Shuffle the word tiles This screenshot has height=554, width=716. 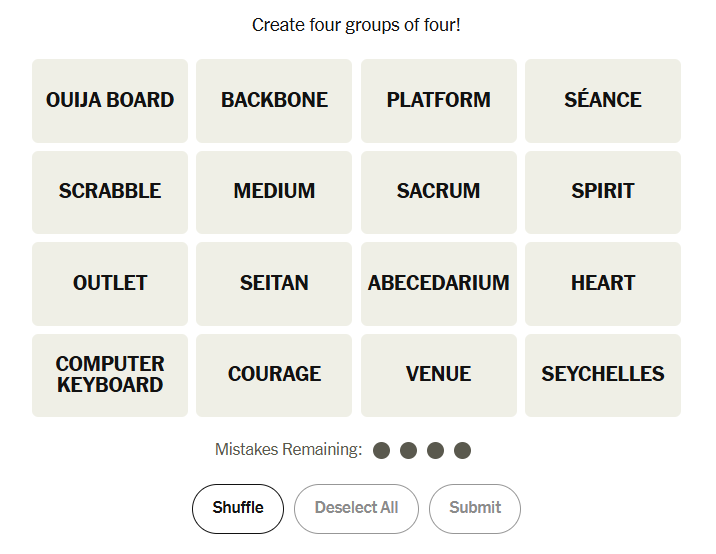pyautogui.click(x=238, y=508)
